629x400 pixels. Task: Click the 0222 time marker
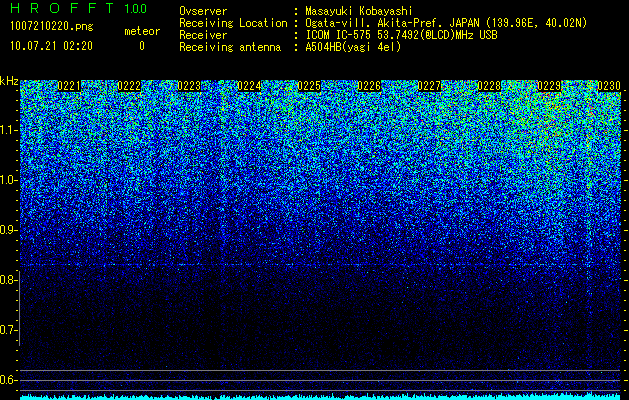pyautogui.click(x=129, y=86)
